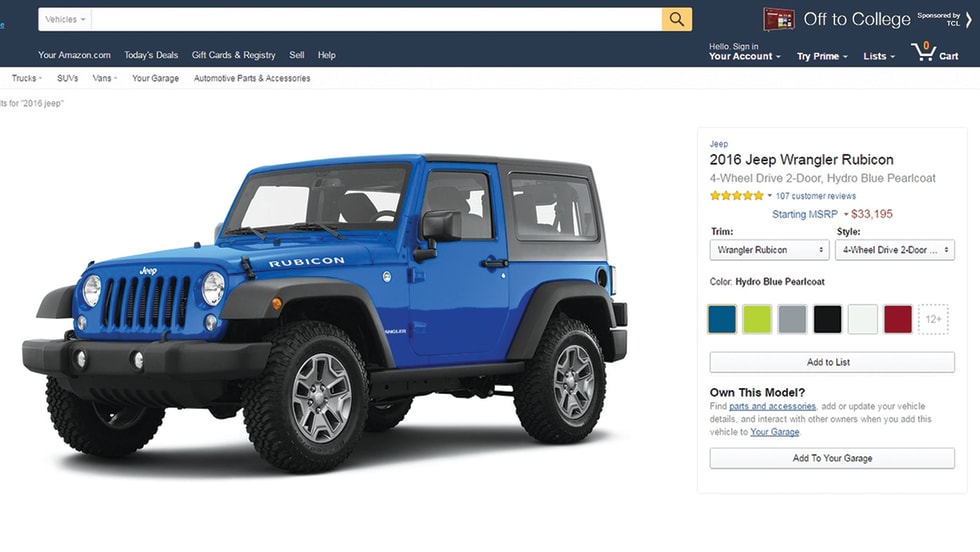Click the Off to College banner arrow
The image size is (980, 552).
tap(968, 19)
